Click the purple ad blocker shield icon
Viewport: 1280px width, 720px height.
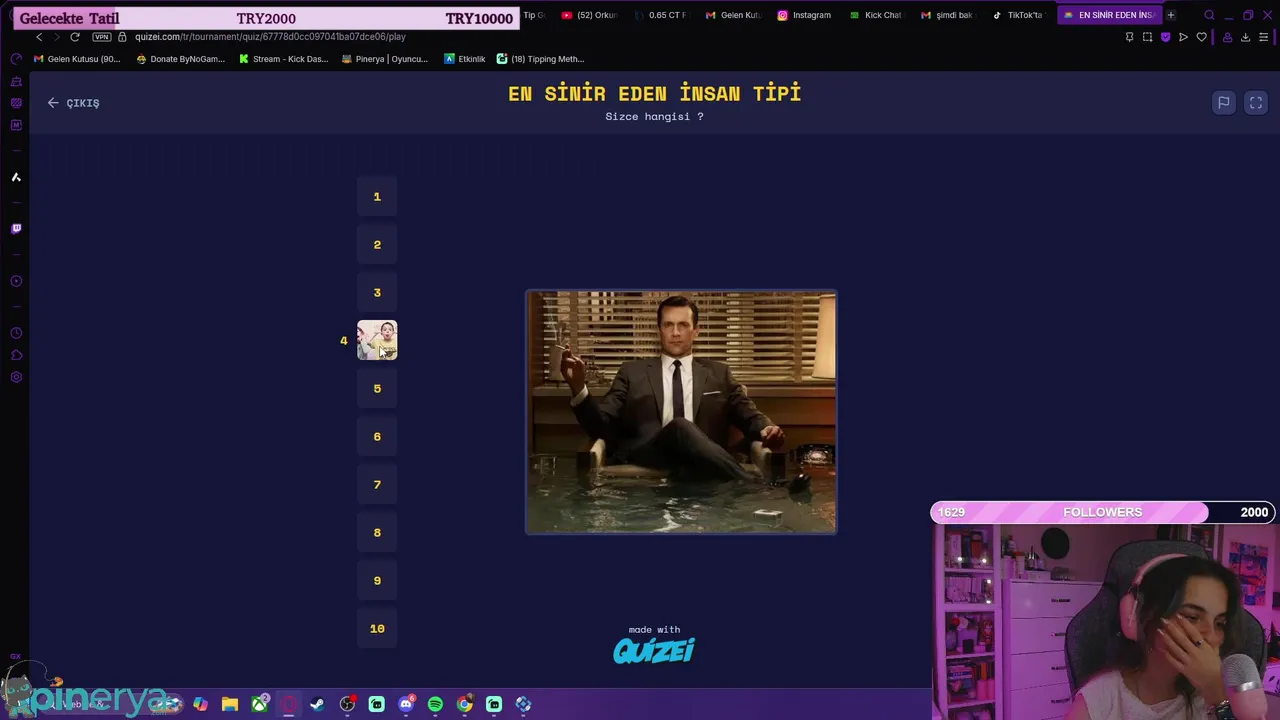pos(1165,37)
